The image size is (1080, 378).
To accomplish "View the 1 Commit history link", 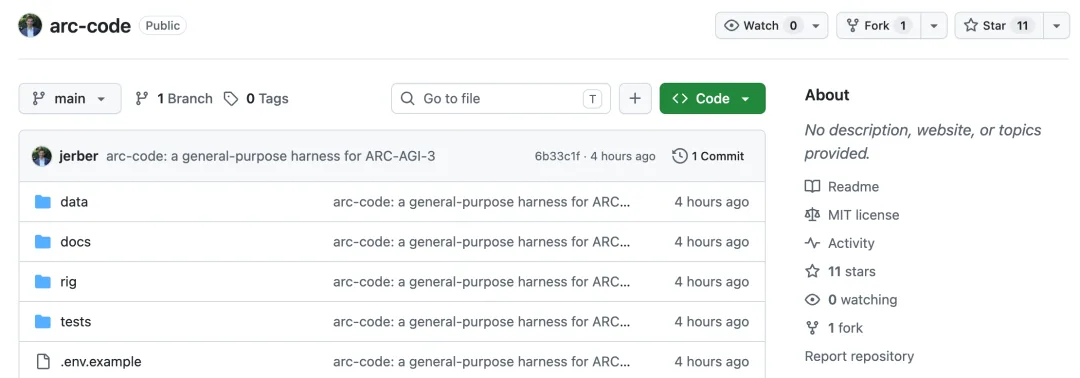I will 708,156.
